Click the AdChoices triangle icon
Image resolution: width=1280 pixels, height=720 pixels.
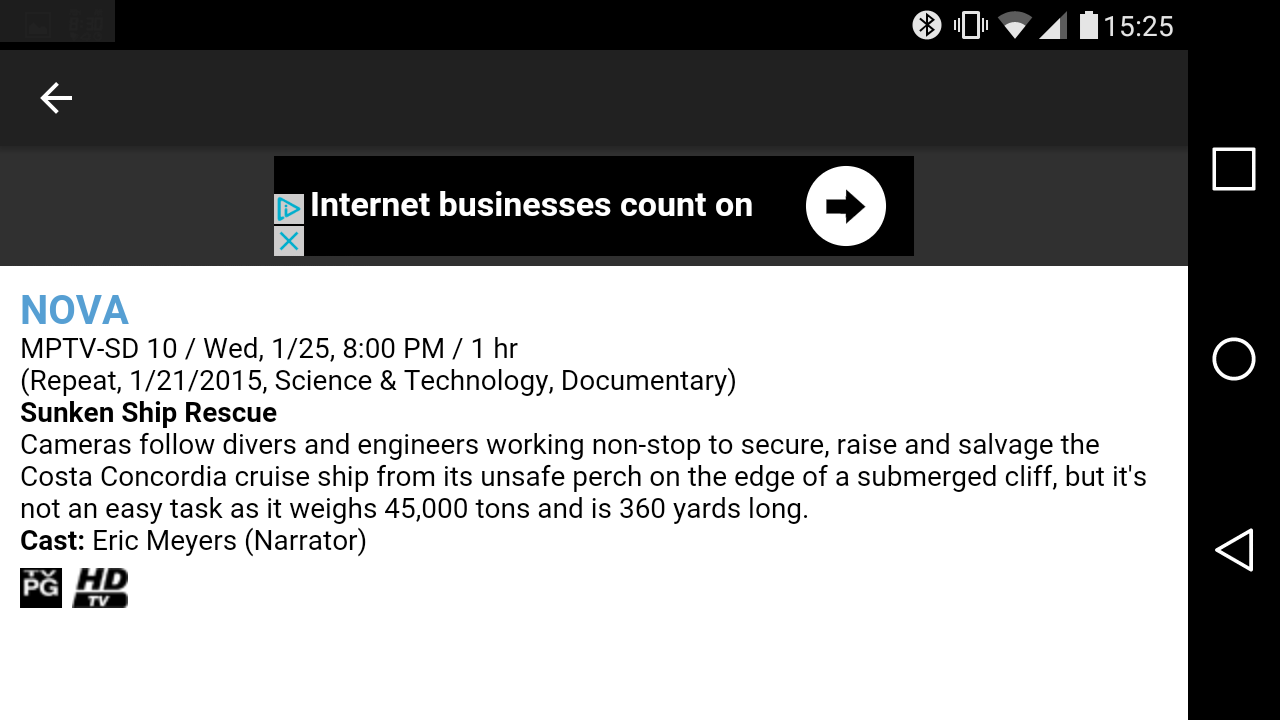[288, 209]
